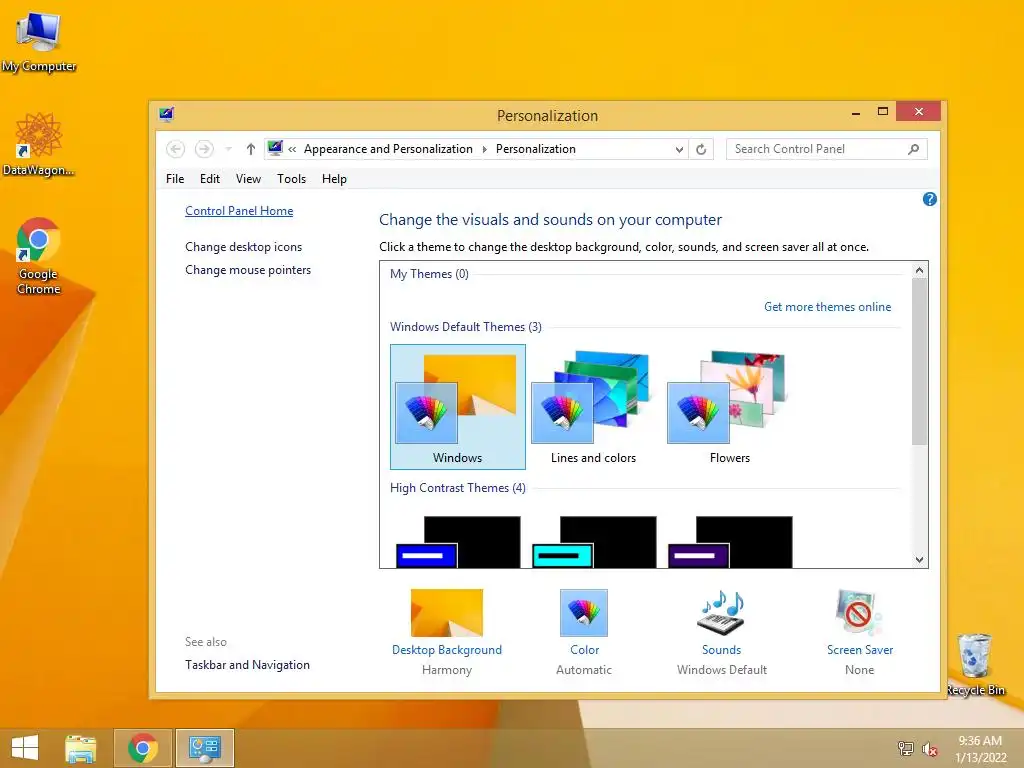Open Change mouse pointers link

248,270
